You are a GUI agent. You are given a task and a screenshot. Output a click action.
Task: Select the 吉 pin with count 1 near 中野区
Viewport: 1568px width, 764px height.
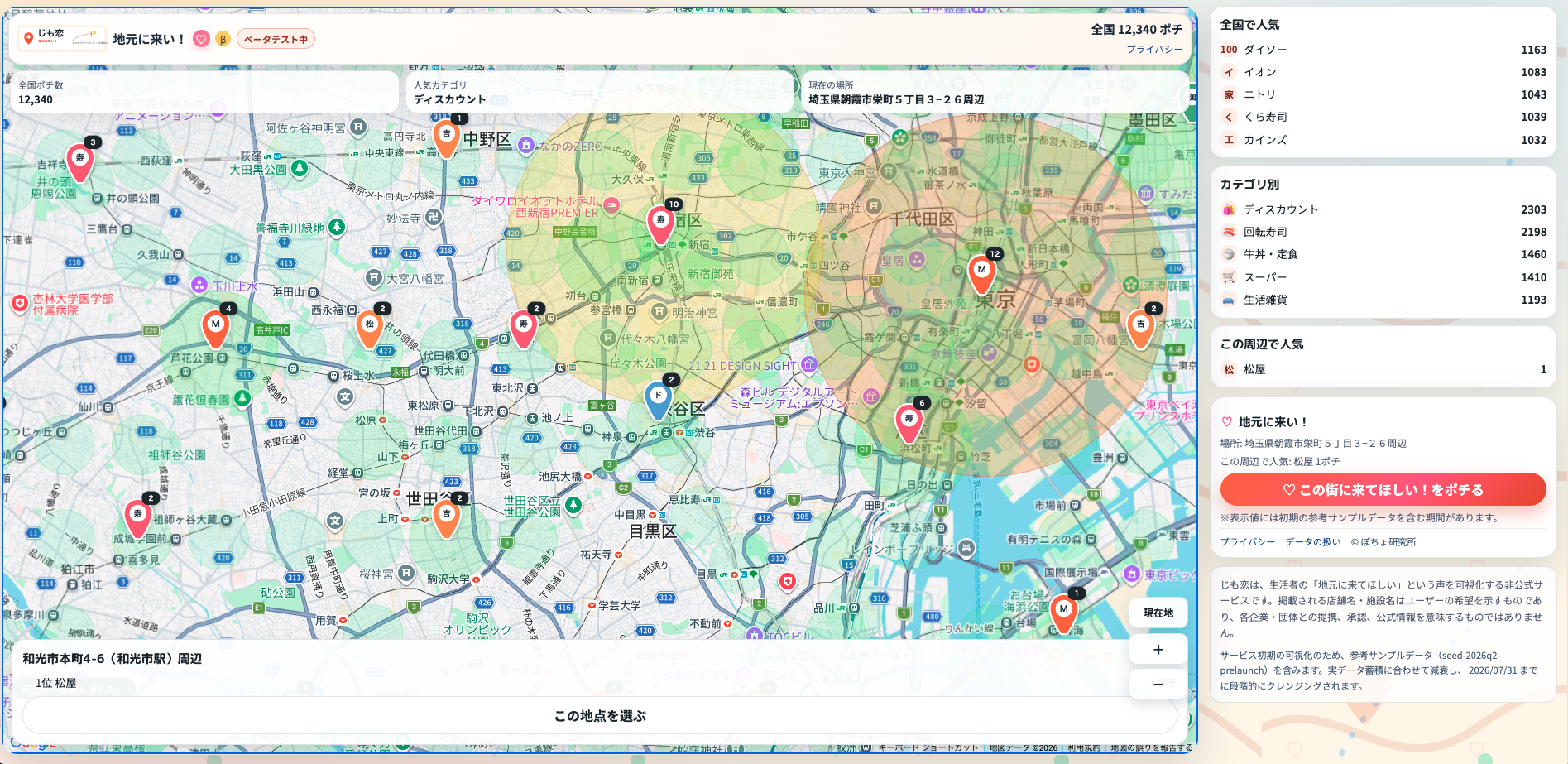click(447, 138)
